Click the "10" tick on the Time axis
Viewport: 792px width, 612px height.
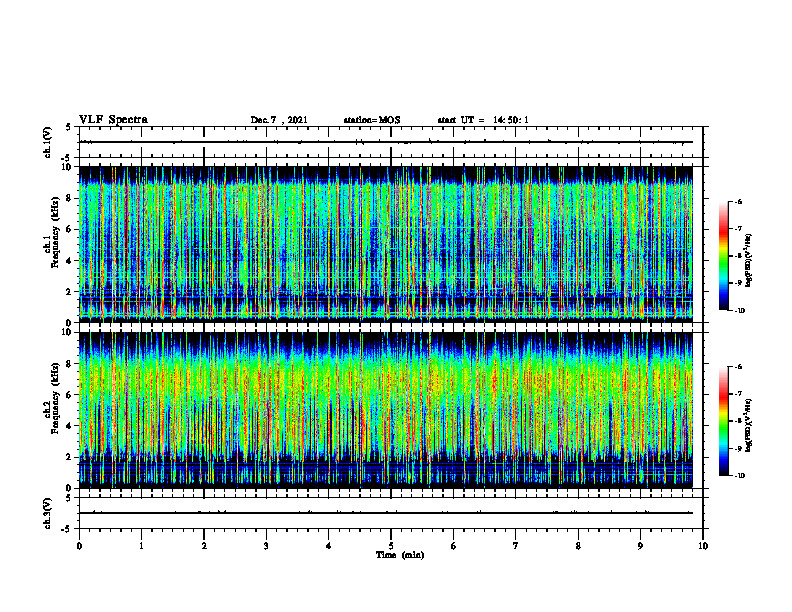click(x=703, y=546)
